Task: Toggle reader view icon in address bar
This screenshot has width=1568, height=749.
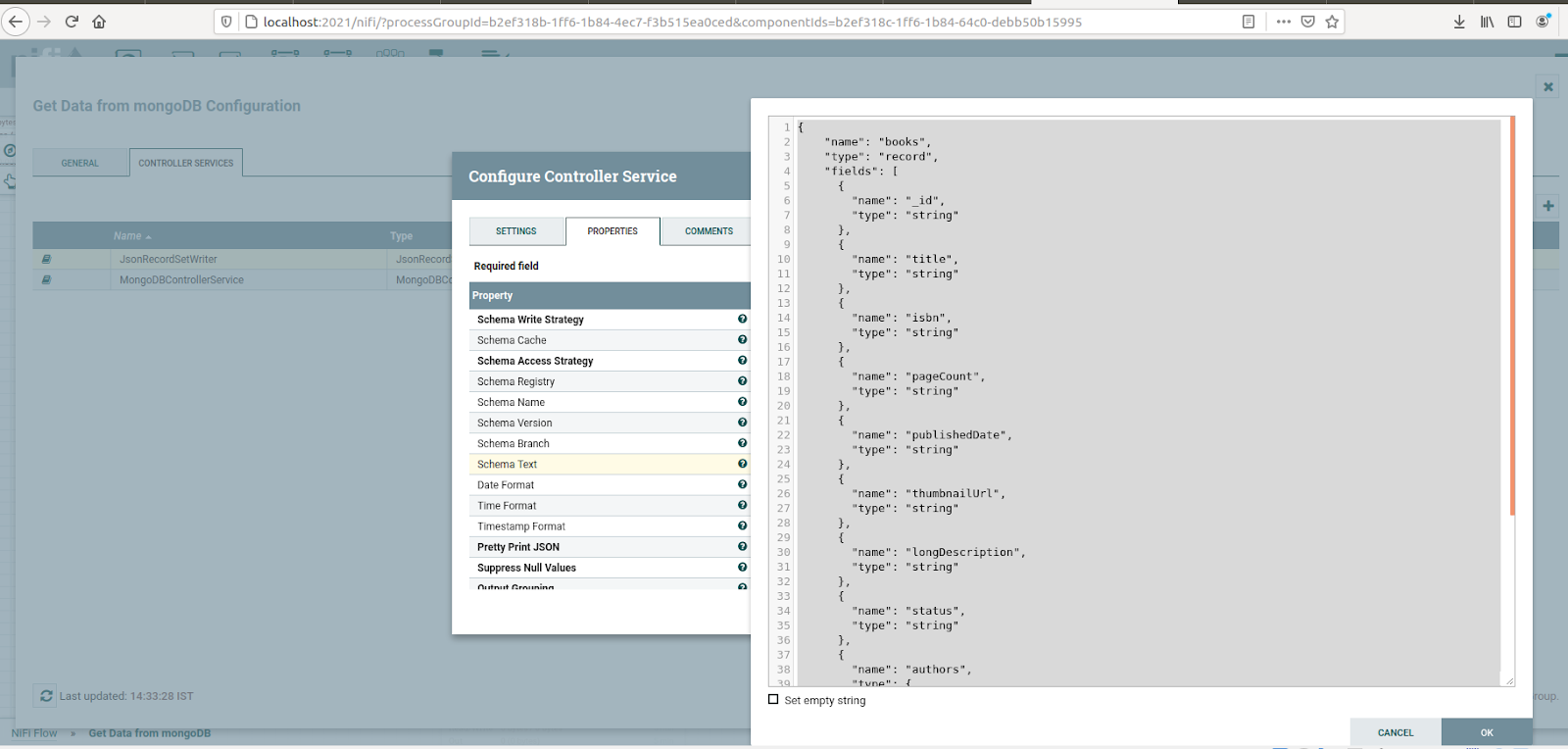Action: (1249, 22)
